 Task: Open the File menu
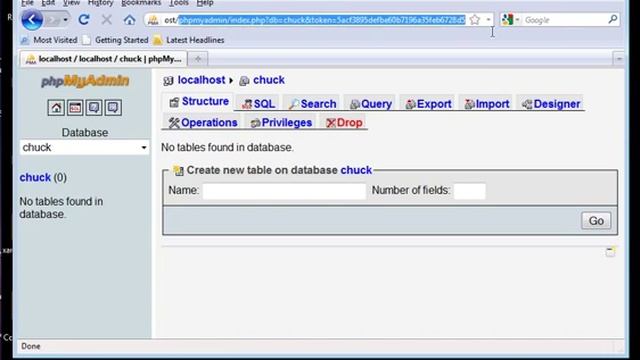pyautogui.click(x=27, y=3)
